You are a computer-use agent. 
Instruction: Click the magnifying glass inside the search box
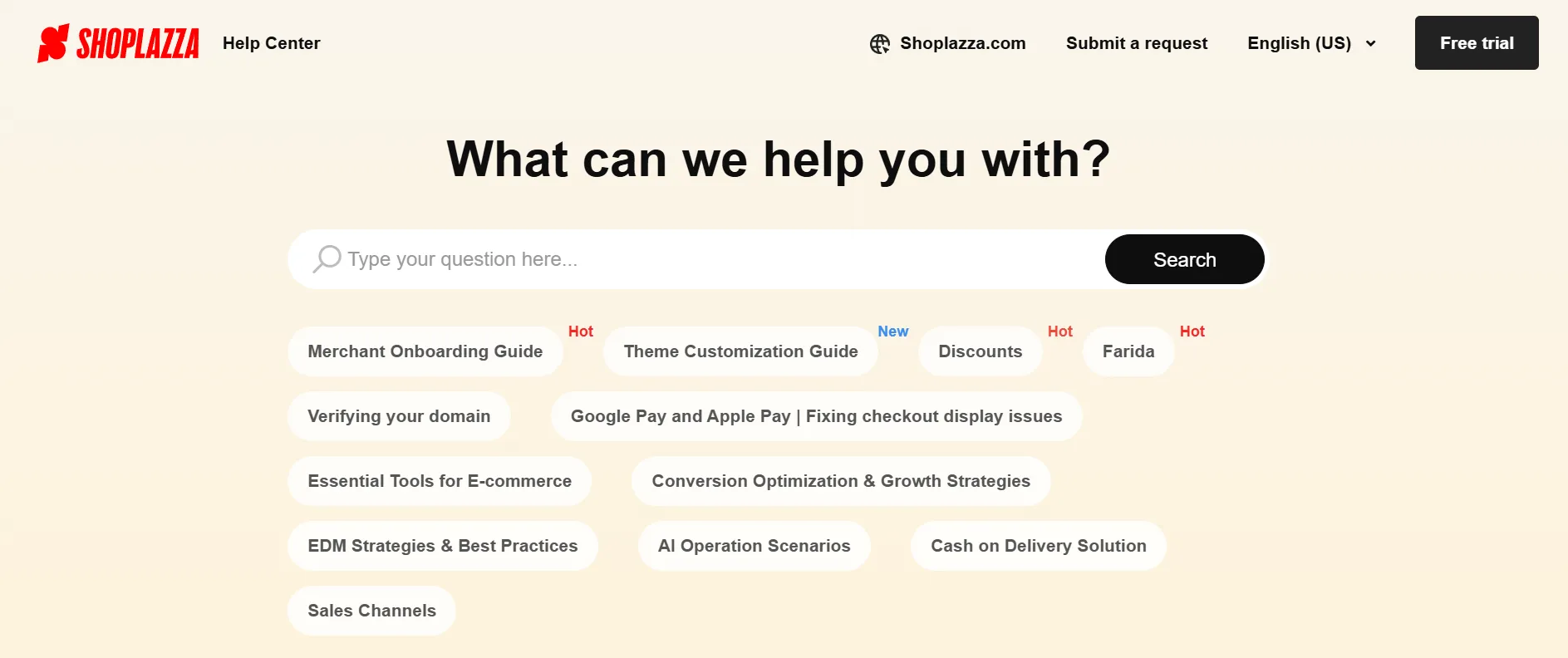pos(326,258)
